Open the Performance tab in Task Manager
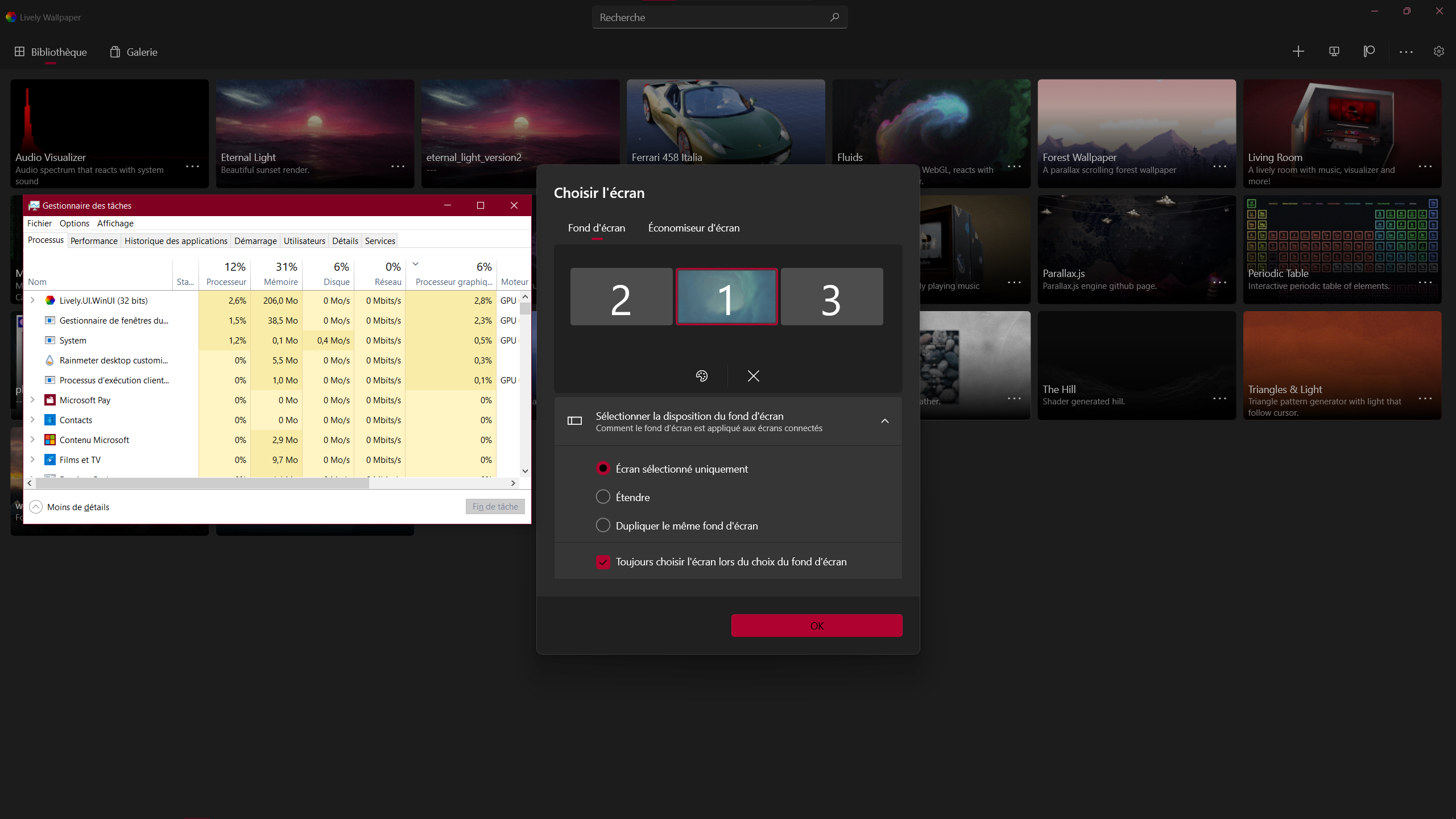The width and height of the screenshot is (1456, 819). [93, 241]
